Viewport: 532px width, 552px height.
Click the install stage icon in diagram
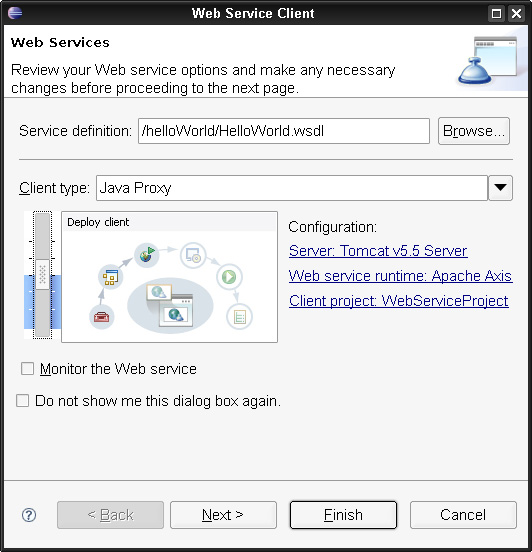[193, 255]
